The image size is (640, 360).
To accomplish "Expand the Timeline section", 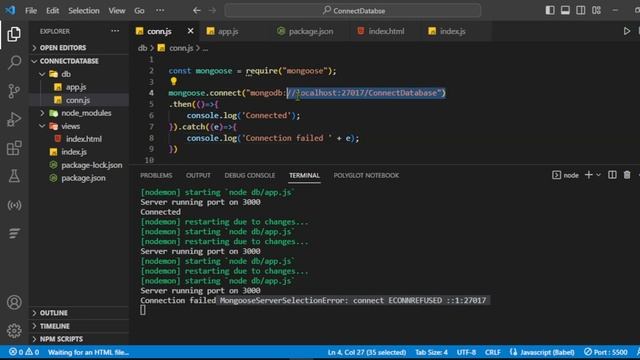I will pyautogui.click(x=79, y=326).
